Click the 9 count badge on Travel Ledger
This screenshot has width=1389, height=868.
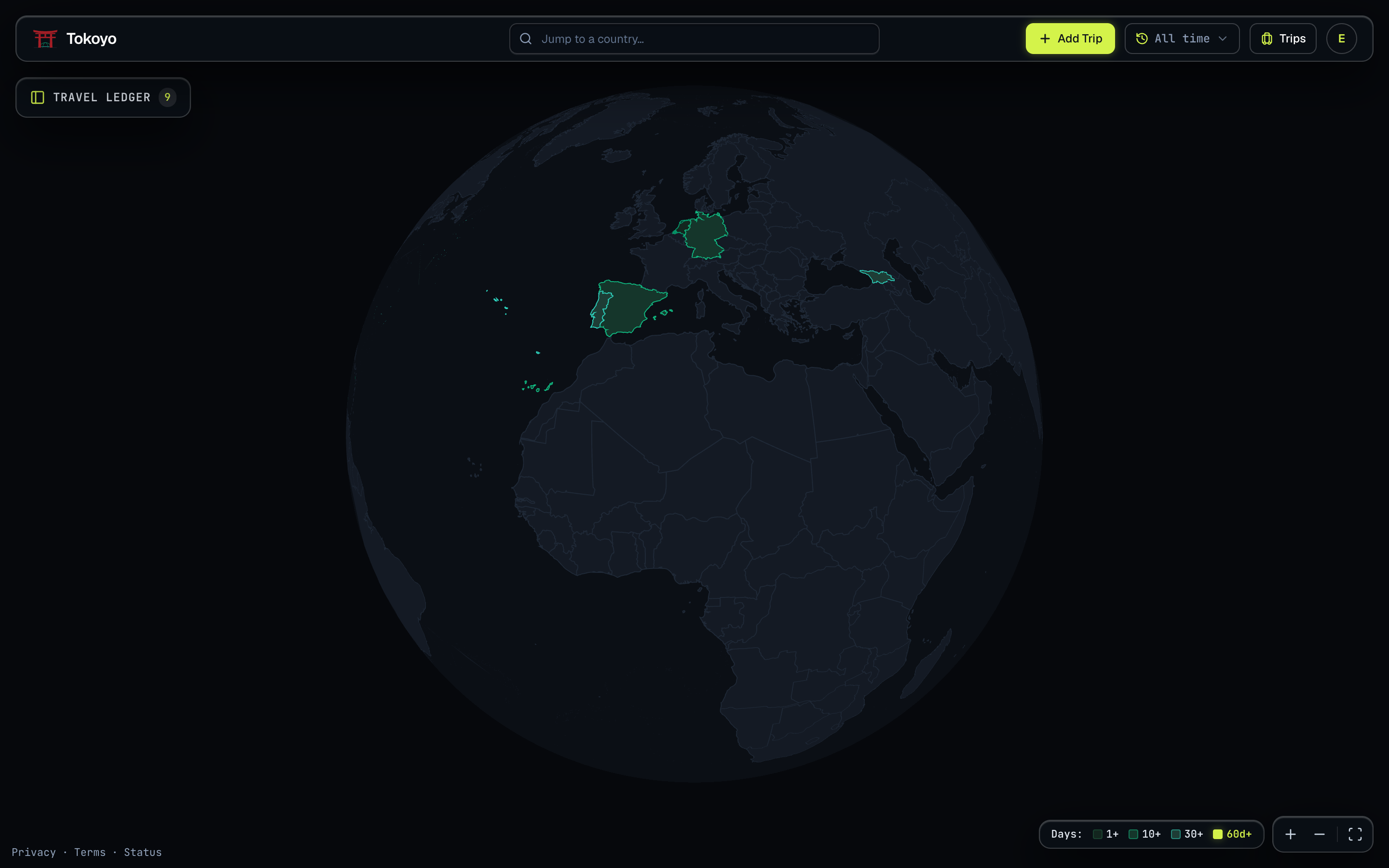point(167,97)
